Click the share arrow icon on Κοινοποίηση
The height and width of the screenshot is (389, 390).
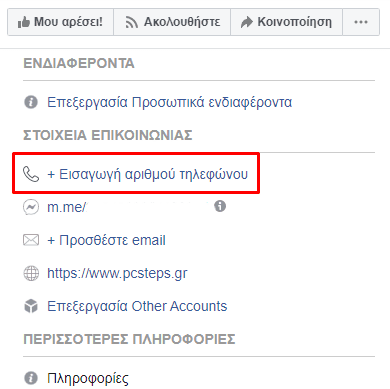247,22
